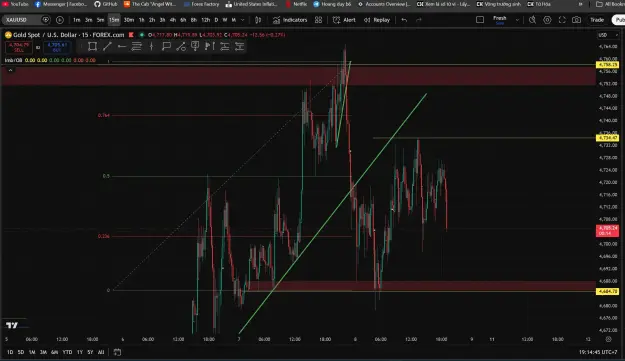Toggle fullscreen mode icon
Screen dimensions: 625x361
562,20
